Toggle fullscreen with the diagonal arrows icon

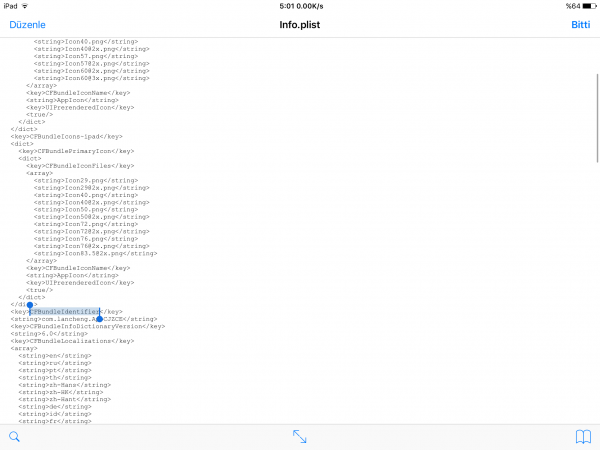300,437
